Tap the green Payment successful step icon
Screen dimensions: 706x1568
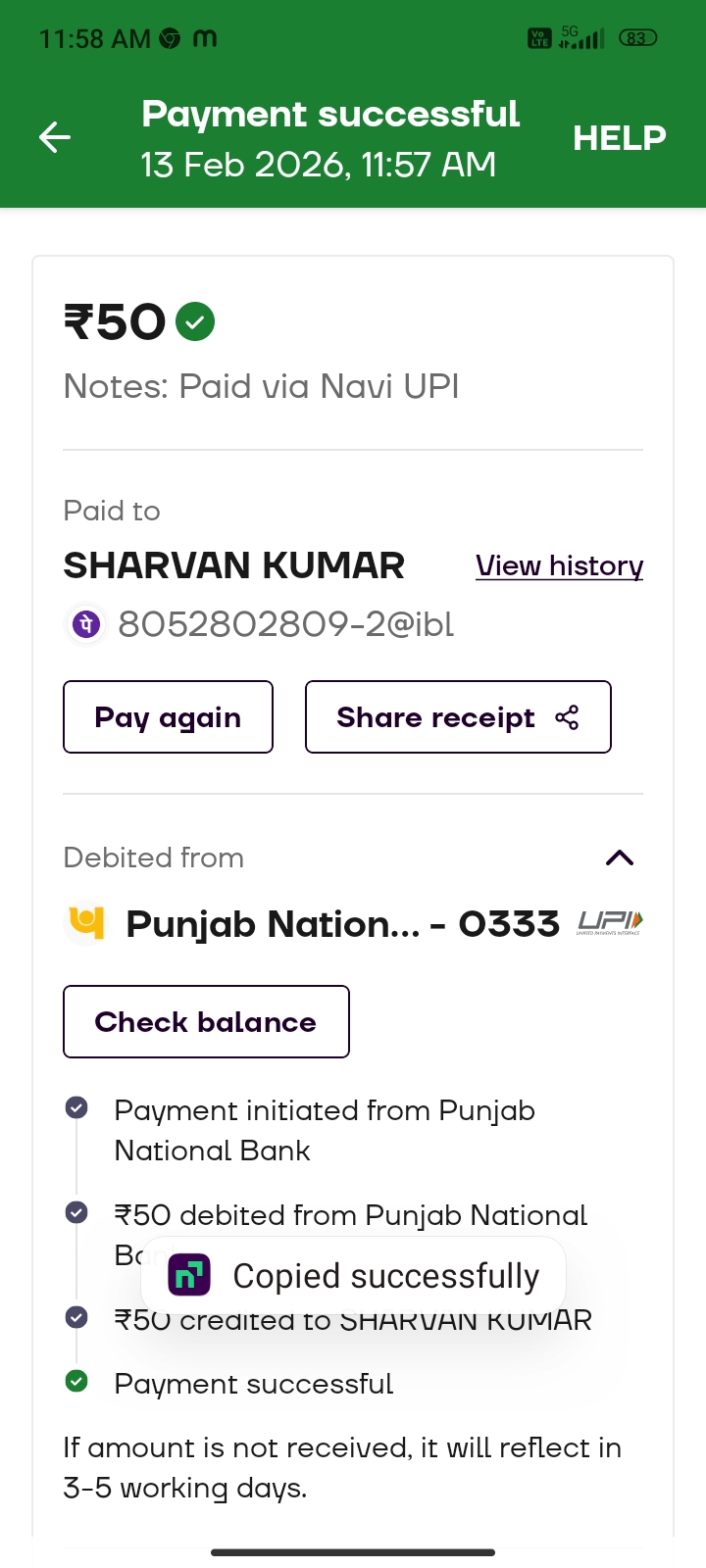click(76, 1382)
